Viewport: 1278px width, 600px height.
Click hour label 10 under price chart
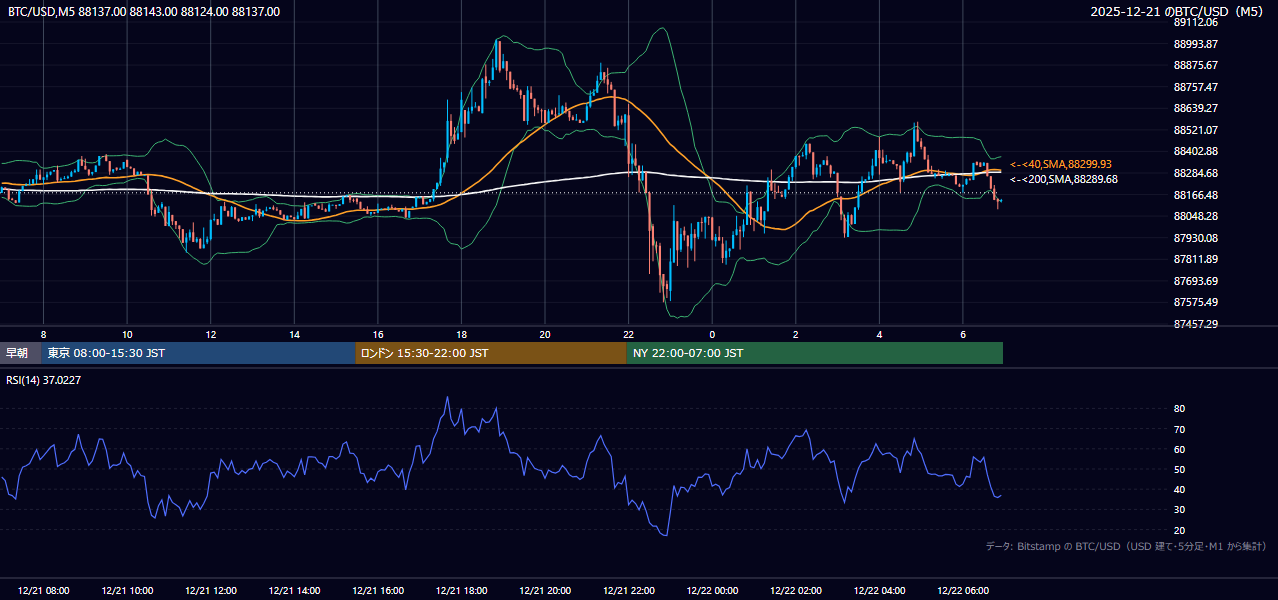coord(127,334)
